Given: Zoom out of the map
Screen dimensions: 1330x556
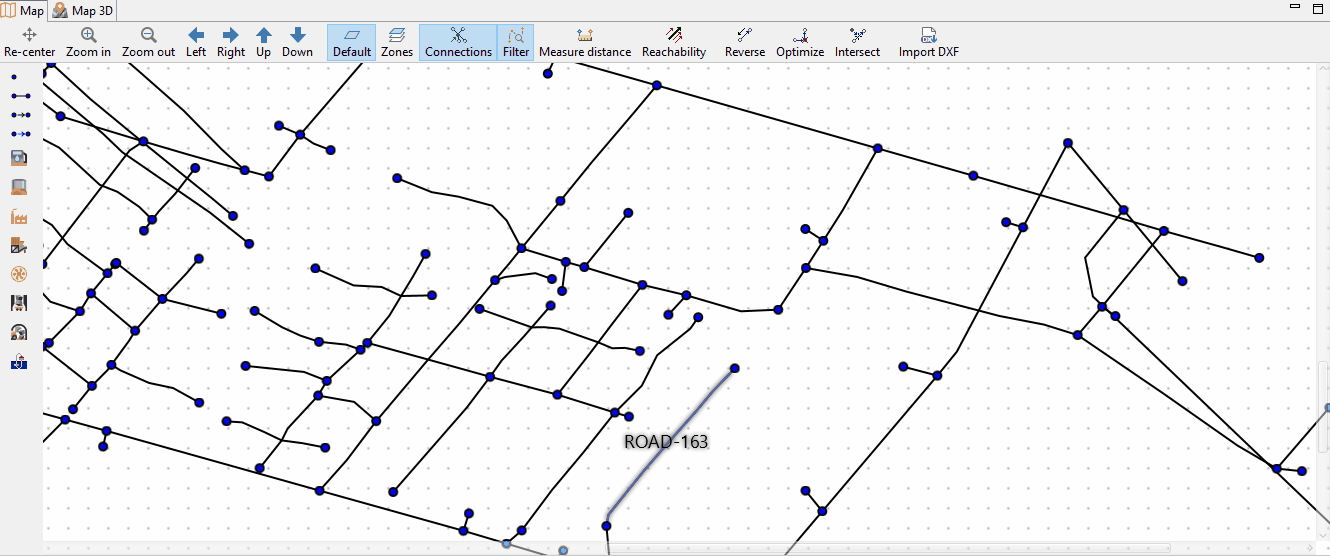Looking at the screenshot, I should [148, 43].
